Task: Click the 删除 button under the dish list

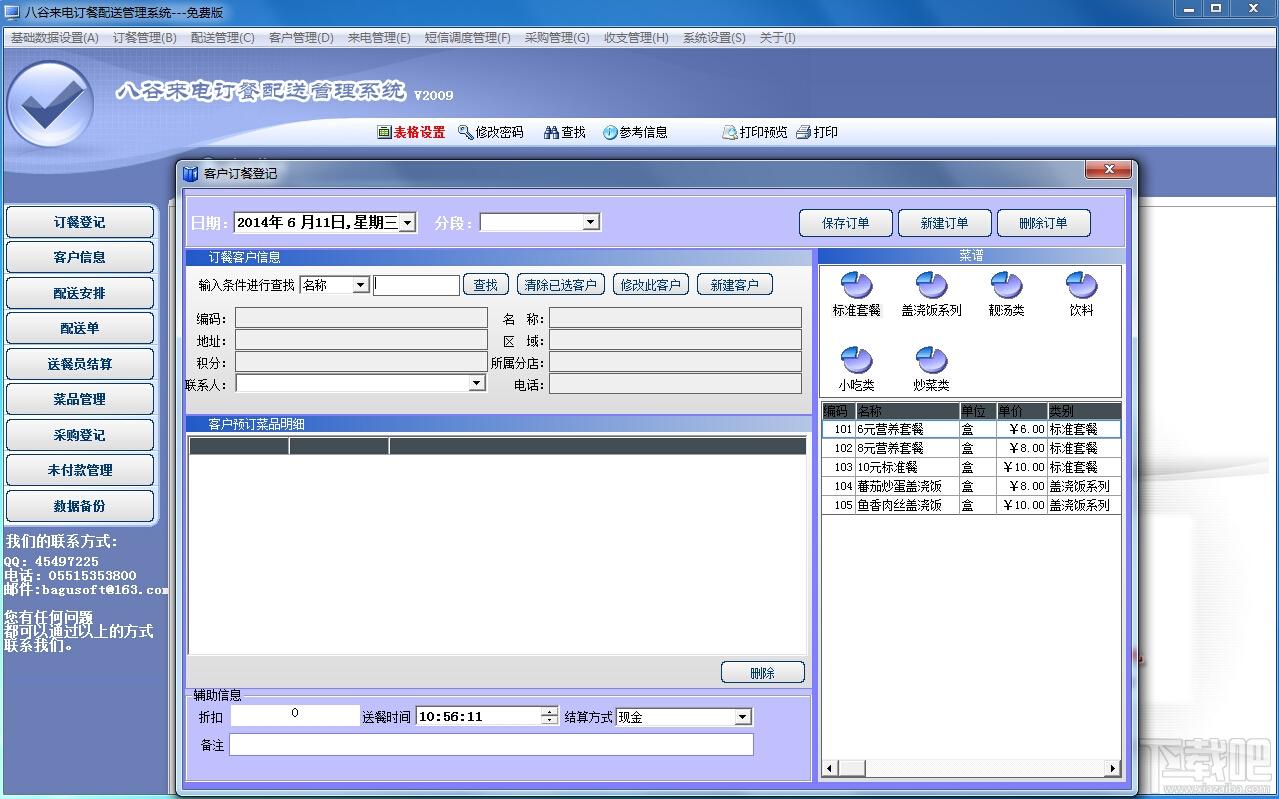Action: click(x=763, y=673)
